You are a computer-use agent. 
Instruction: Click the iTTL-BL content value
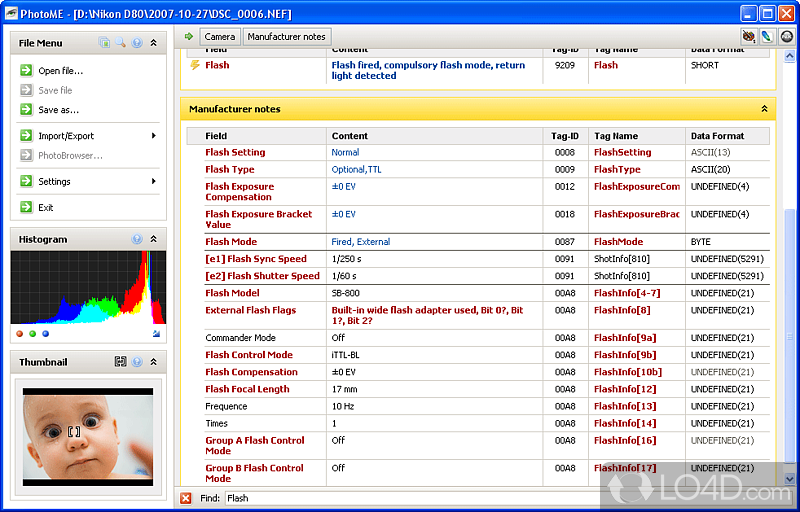(345, 355)
